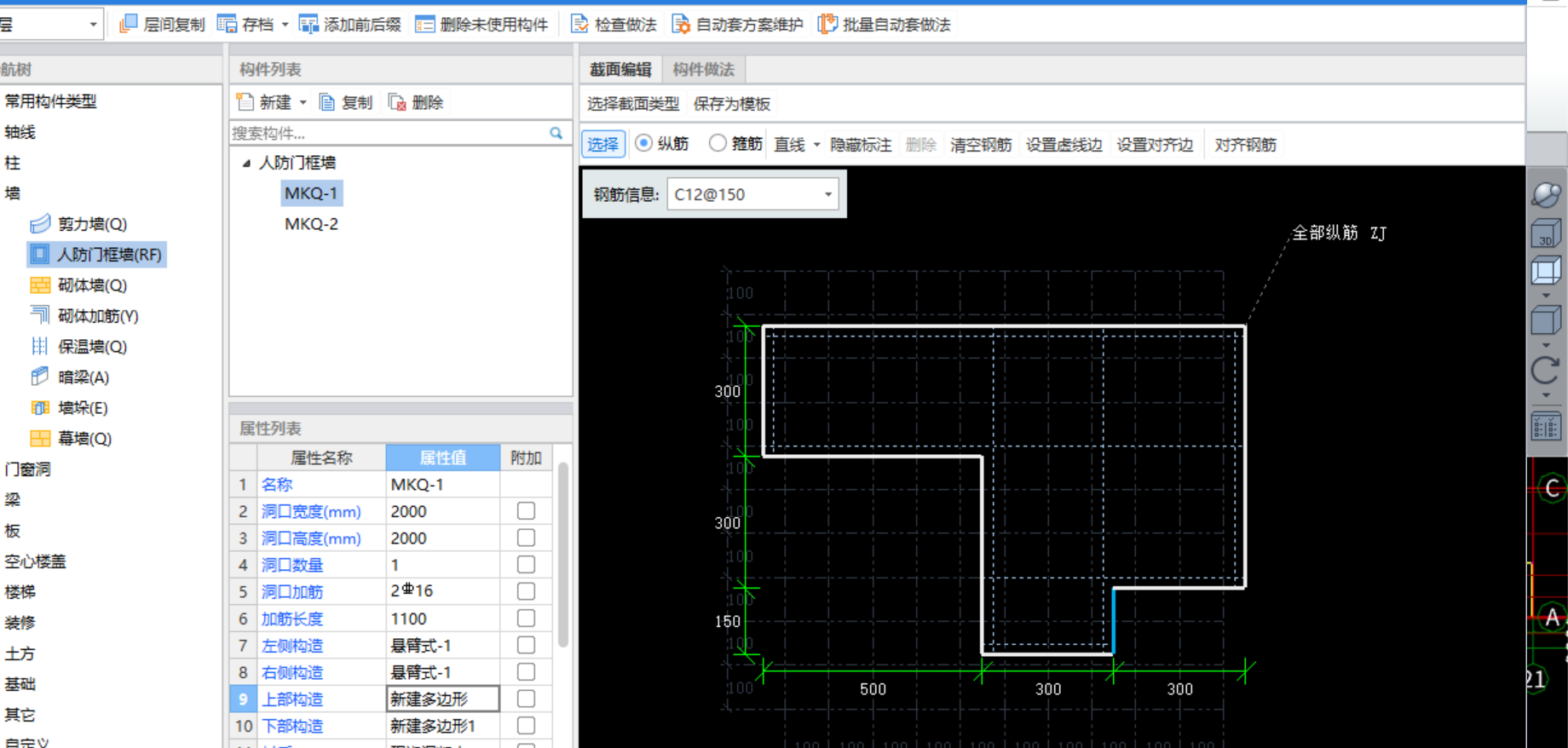Check 附加 box for 洞口数量 row
Image resolution: width=1568 pixels, height=748 pixels.
pyautogui.click(x=526, y=565)
